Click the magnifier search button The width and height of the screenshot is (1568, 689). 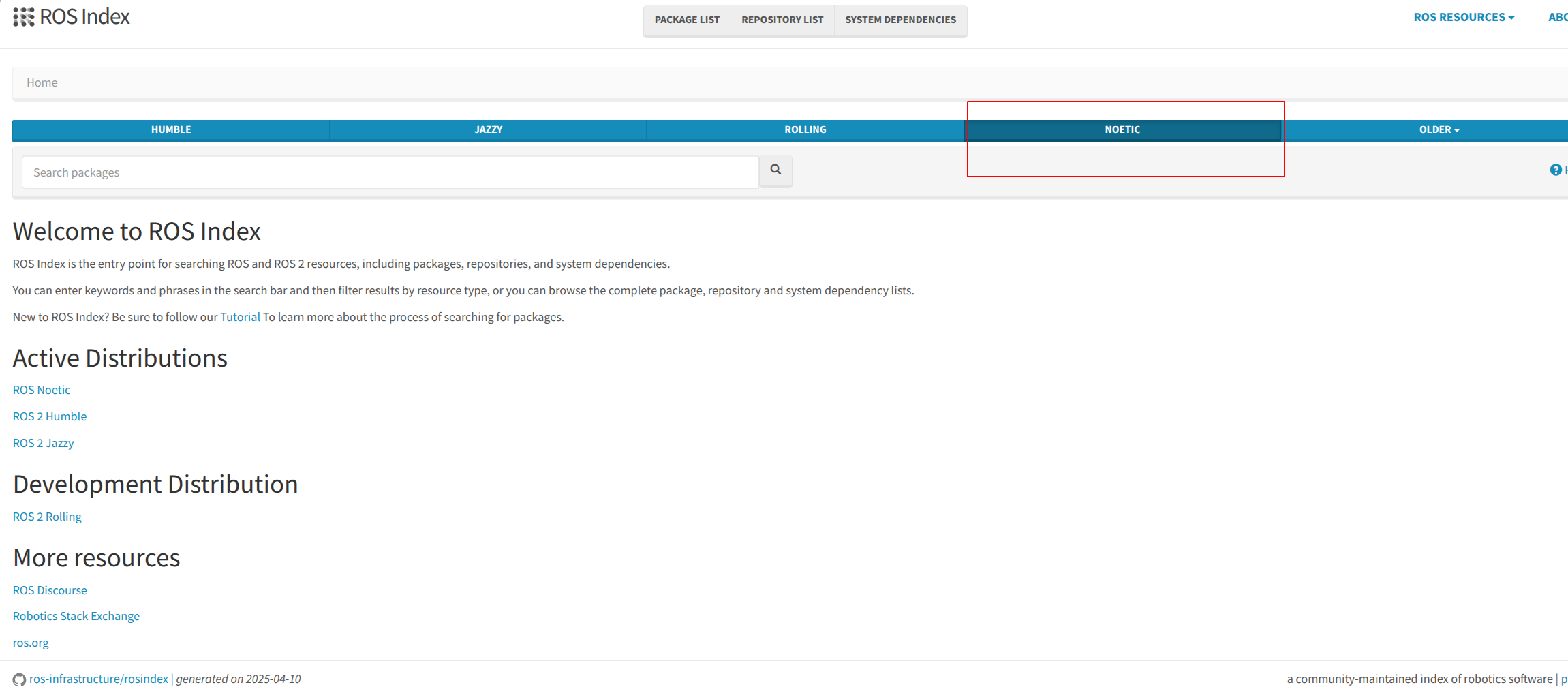click(x=775, y=170)
